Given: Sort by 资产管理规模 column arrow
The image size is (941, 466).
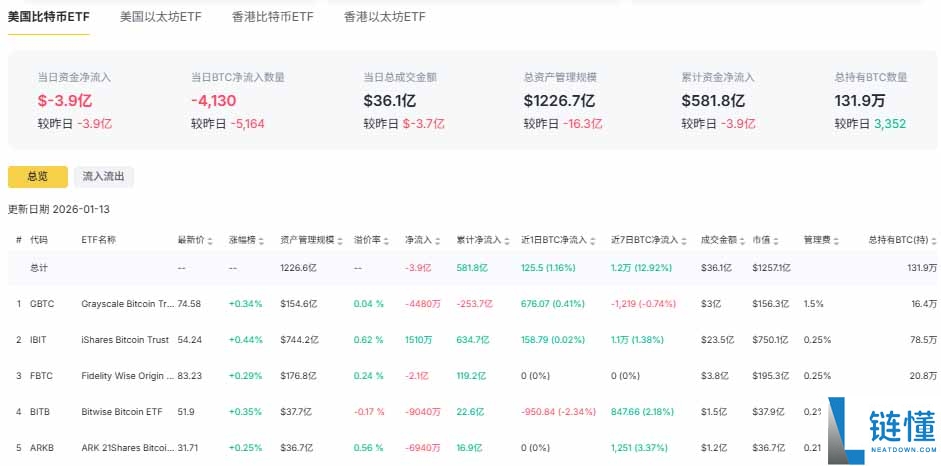Looking at the screenshot, I should [x=340, y=240].
